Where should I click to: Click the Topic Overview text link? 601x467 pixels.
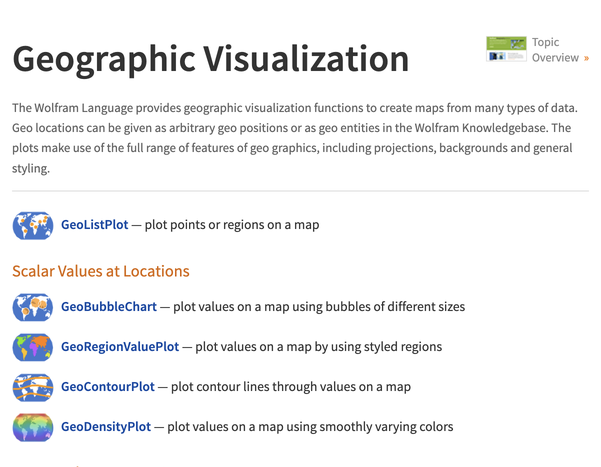[x=553, y=50]
